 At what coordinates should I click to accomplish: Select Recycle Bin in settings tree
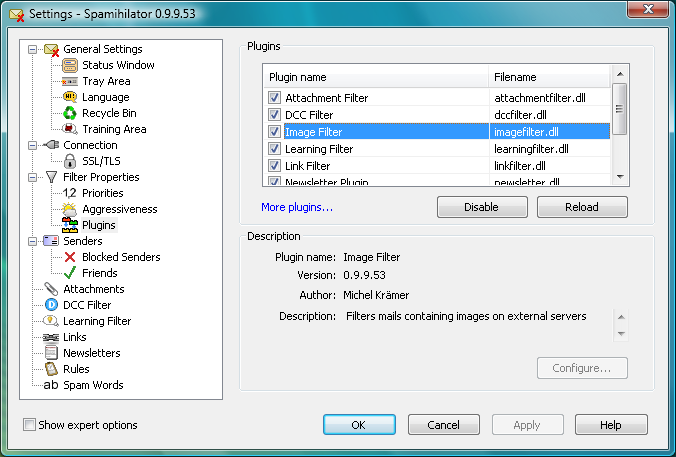(109, 113)
